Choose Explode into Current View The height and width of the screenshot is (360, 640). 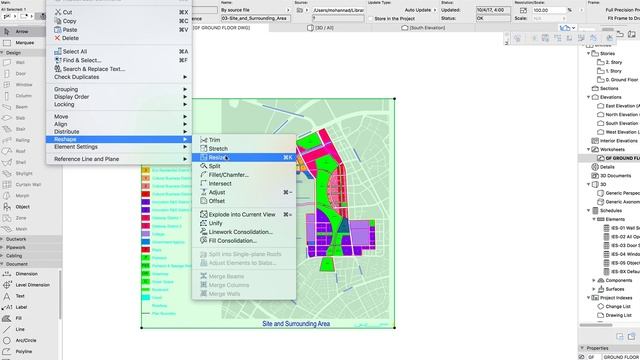click(x=244, y=214)
